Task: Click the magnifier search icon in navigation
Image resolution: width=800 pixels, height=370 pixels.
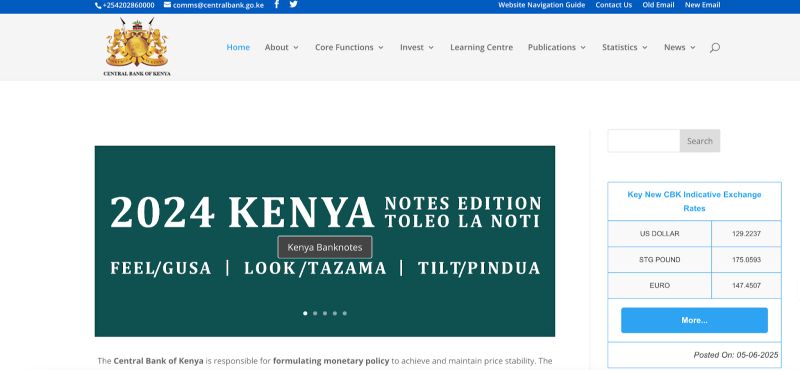Action: (x=715, y=47)
